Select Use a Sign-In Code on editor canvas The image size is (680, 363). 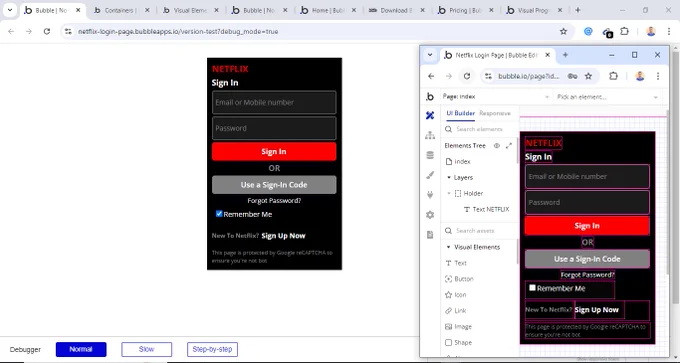(587, 259)
